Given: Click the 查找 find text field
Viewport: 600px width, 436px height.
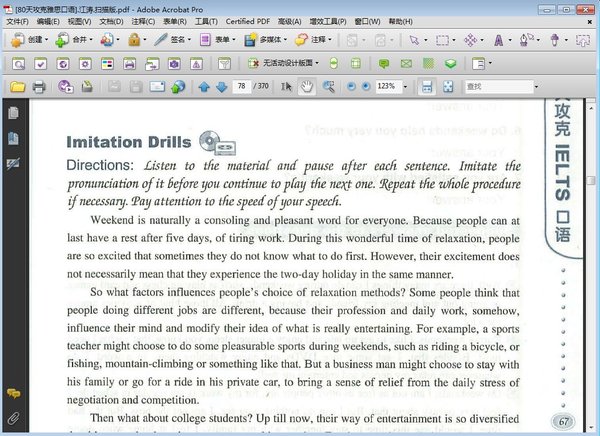Looking at the screenshot, I should (x=499, y=87).
